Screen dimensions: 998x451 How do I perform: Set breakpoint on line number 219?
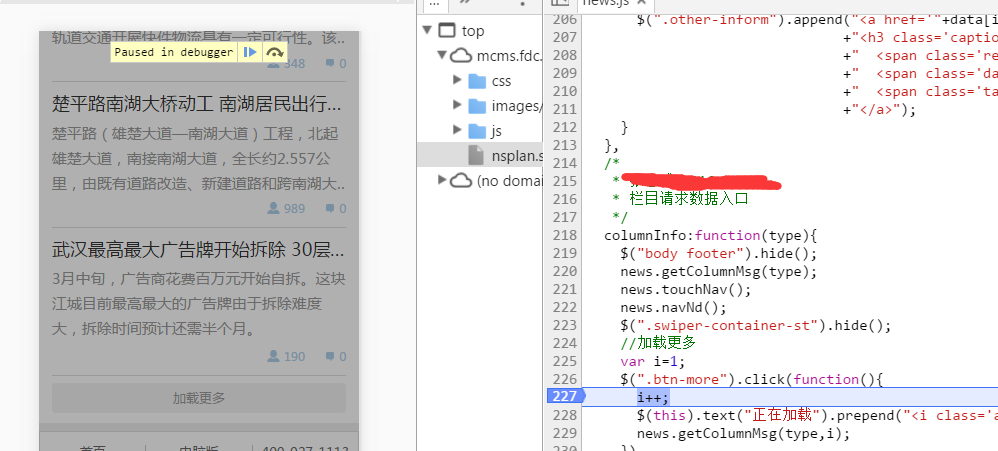coord(565,253)
